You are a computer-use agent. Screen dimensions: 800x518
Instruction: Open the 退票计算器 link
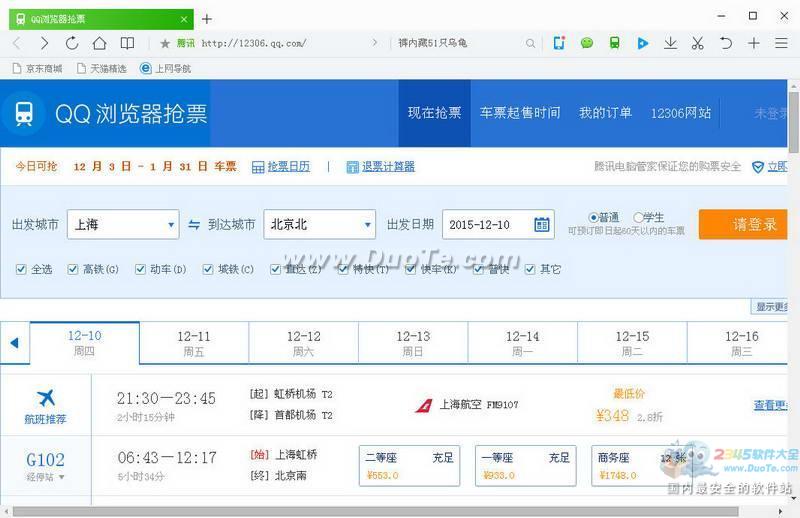coord(388,167)
